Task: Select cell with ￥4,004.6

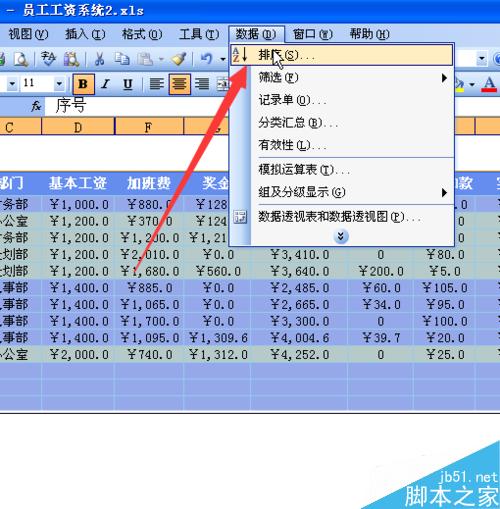Action: (299, 338)
